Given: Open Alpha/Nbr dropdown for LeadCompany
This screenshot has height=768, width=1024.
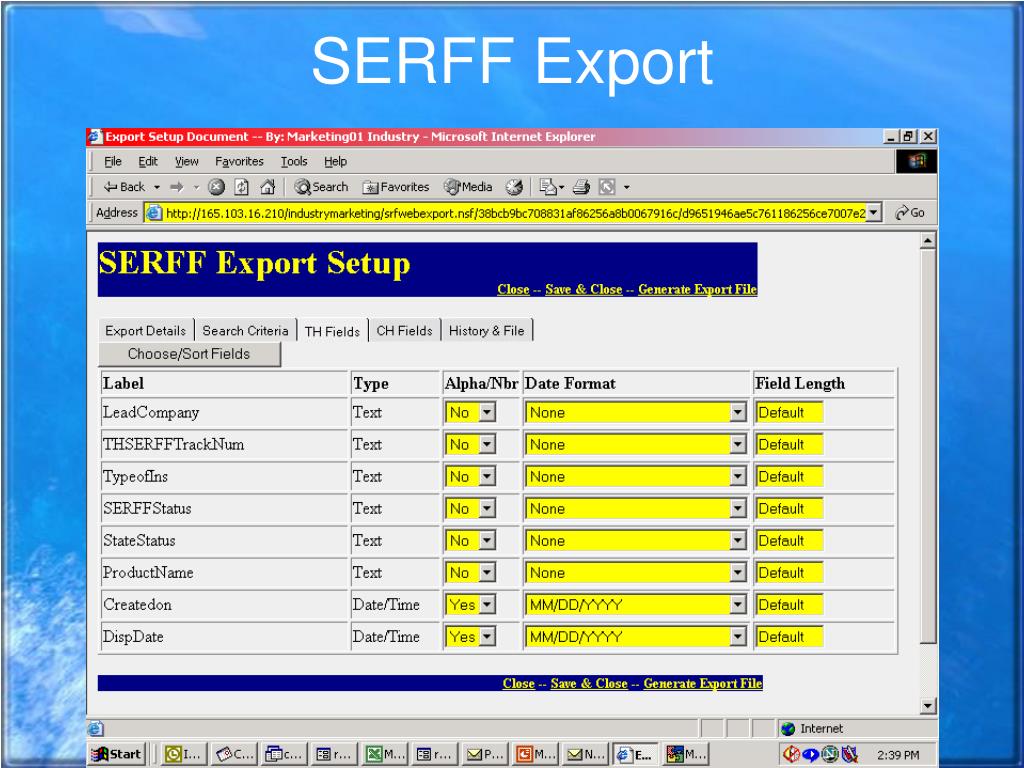Looking at the screenshot, I should [488, 413].
